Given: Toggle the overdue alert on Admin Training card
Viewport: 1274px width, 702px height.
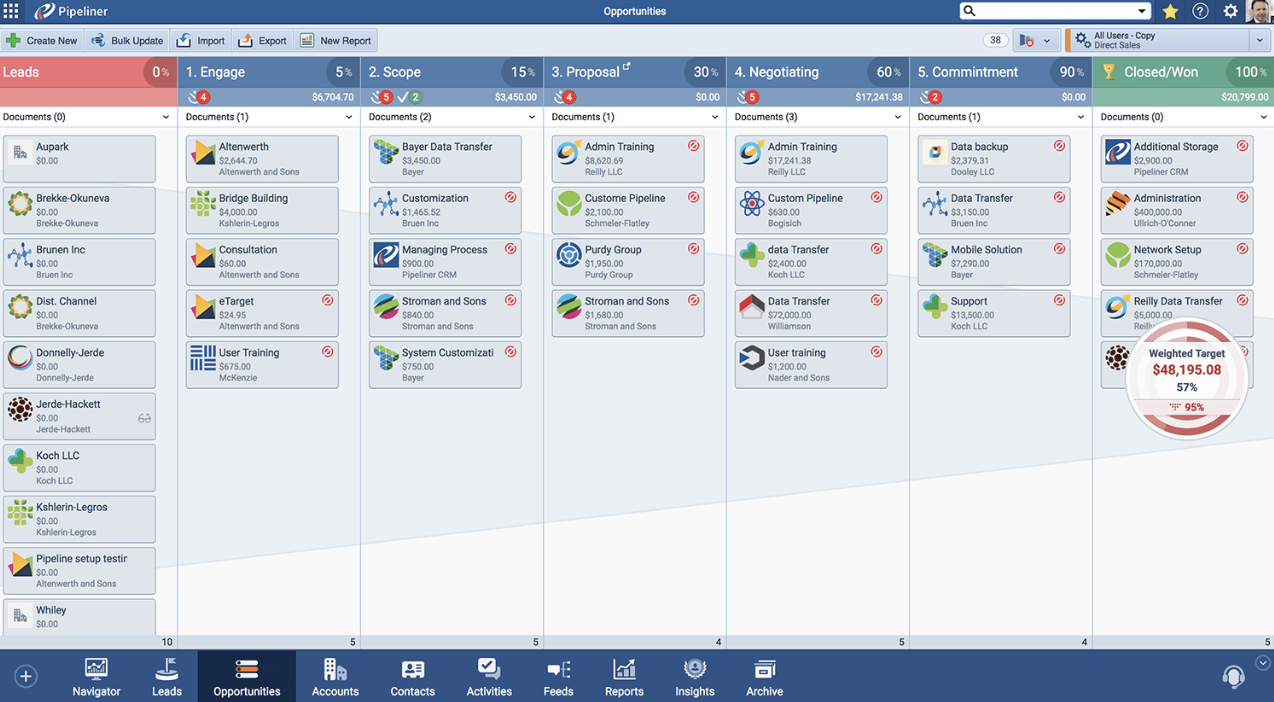Looking at the screenshot, I should [693, 146].
